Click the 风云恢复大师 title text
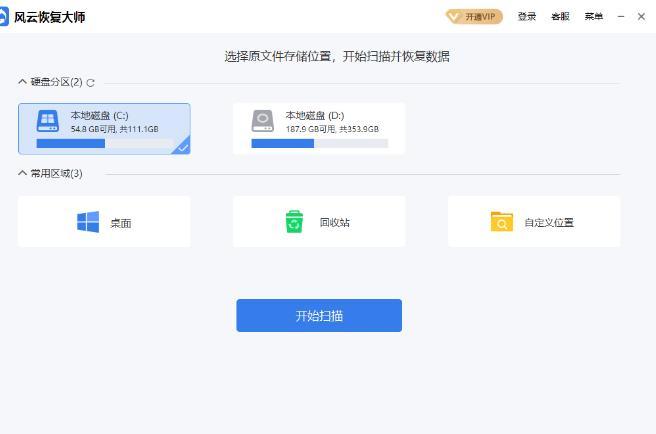The width and height of the screenshot is (656, 434). click(x=50, y=17)
